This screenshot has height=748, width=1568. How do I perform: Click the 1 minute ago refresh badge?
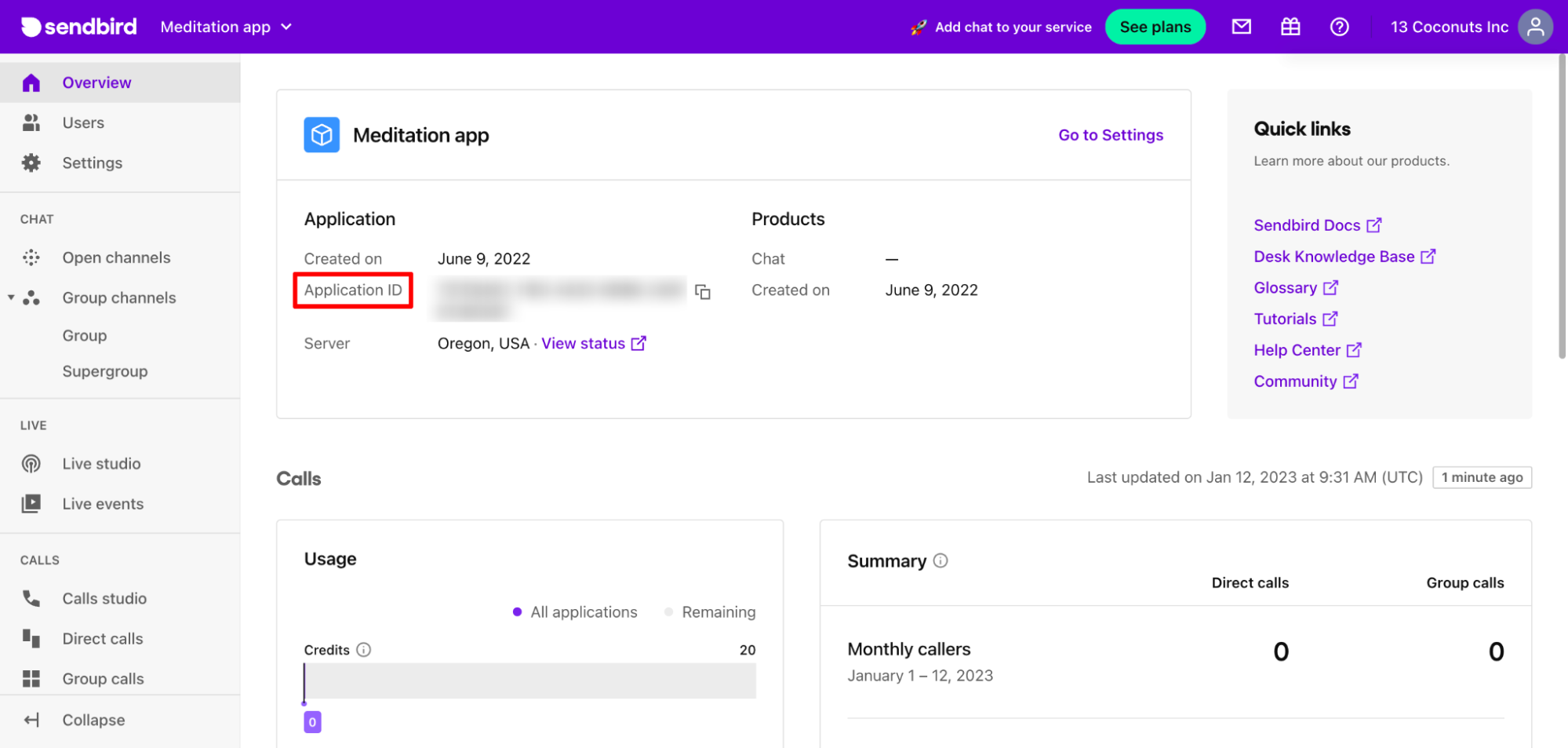coord(1482,477)
